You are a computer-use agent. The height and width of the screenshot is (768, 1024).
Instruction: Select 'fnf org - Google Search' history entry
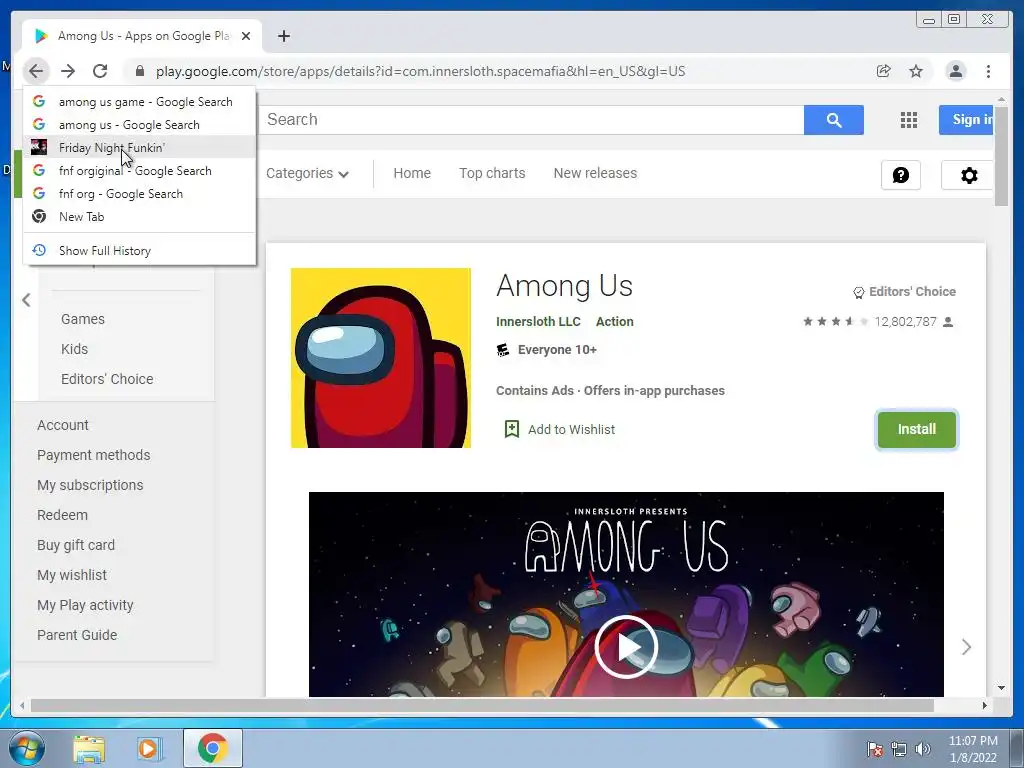139,193
